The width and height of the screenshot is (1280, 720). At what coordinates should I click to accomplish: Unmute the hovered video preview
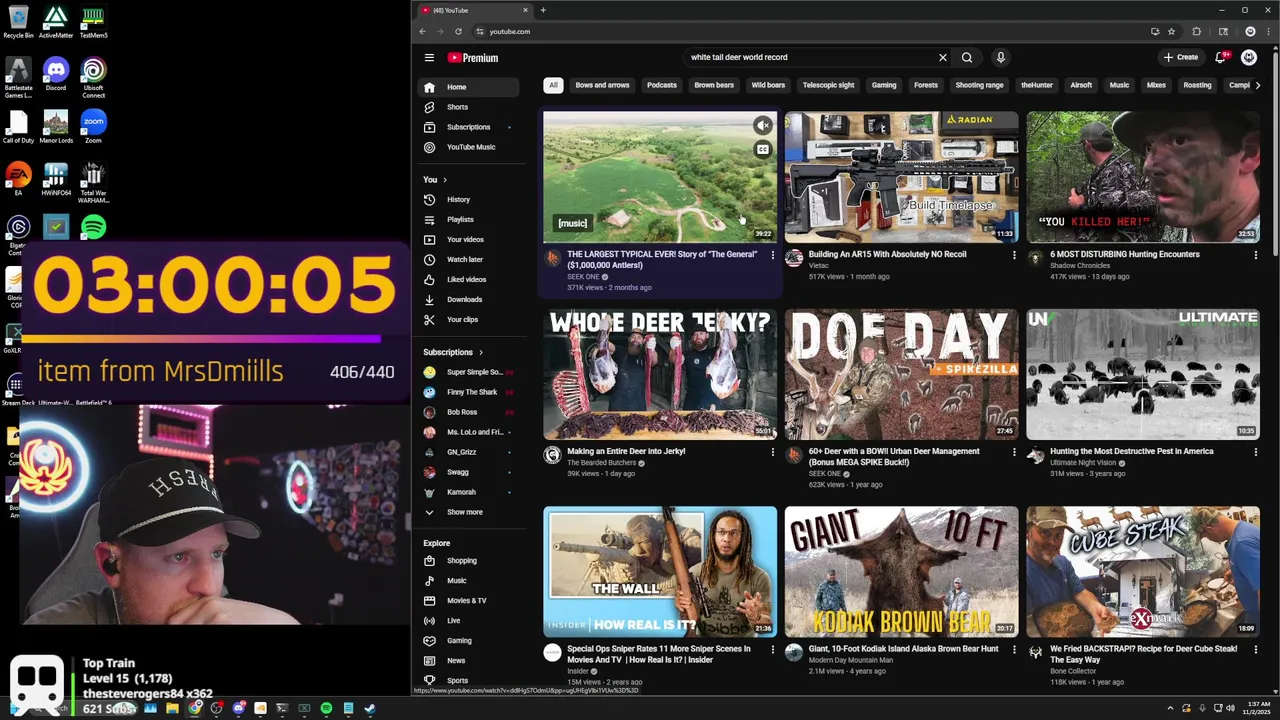pyautogui.click(x=763, y=126)
